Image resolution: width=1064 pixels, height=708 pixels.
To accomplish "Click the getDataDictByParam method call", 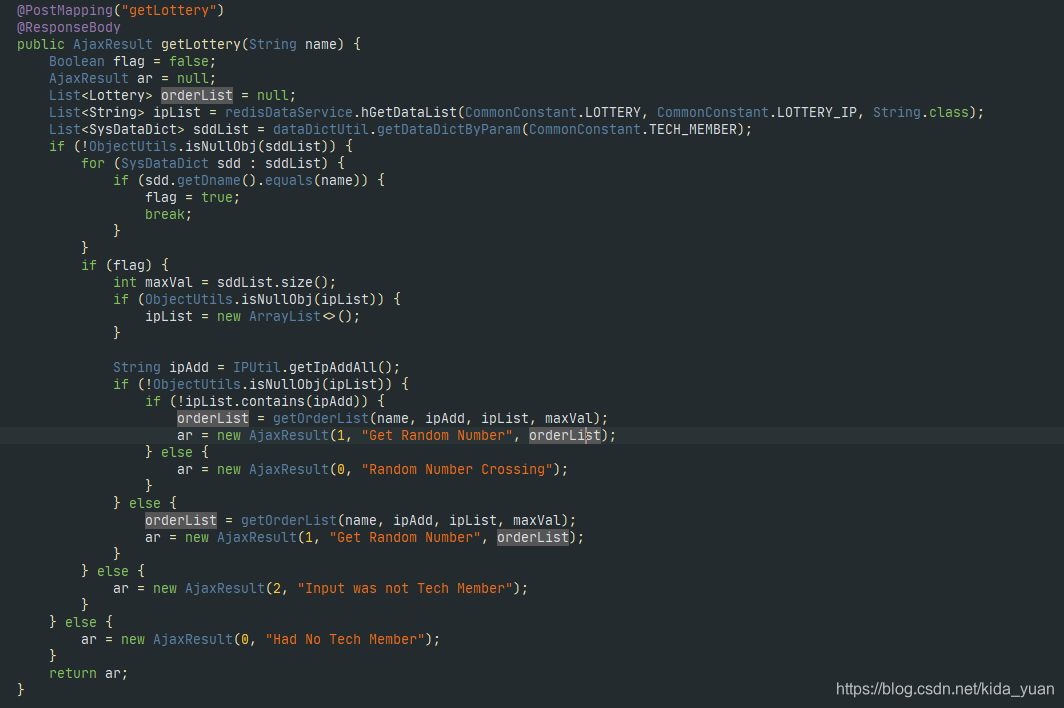I will tap(449, 129).
